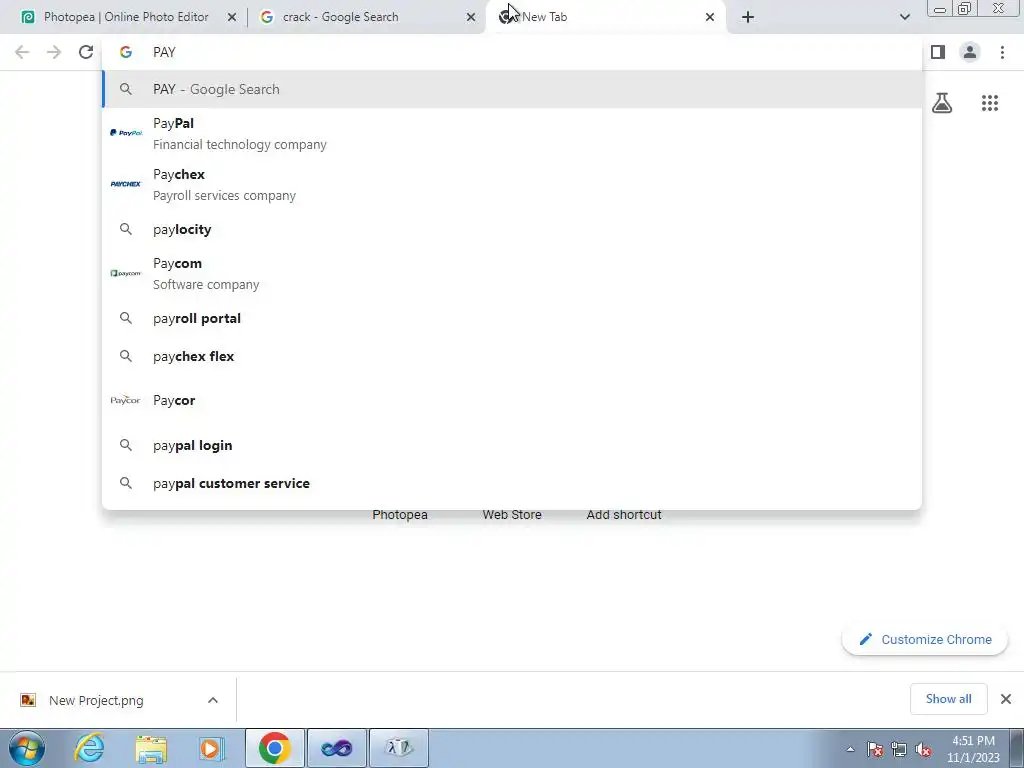Select the Paycor suggestion
1024x768 pixels.
pyautogui.click(x=512, y=400)
